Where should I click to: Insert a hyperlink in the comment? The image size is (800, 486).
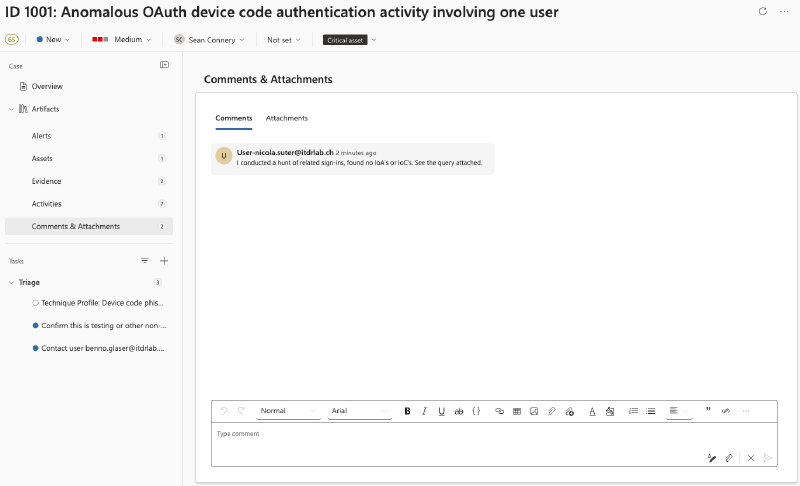[499, 411]
